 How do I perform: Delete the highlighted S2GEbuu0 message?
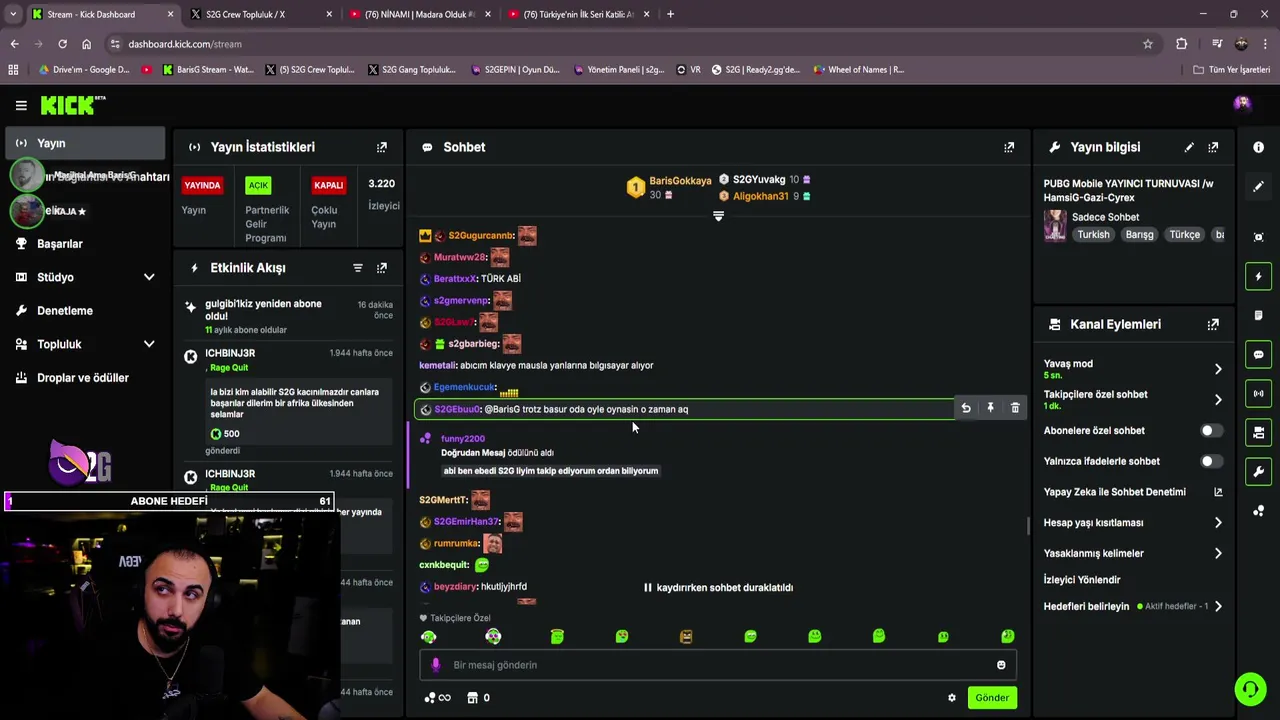(1015, 408)
